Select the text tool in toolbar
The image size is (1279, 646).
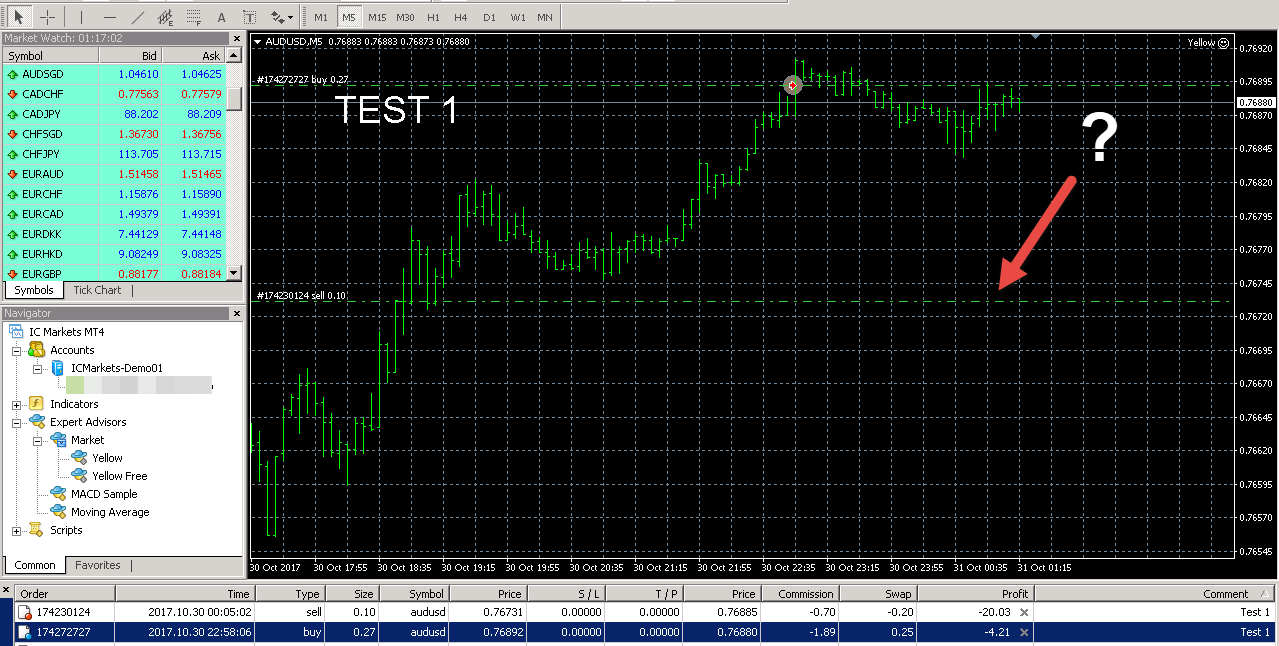[x=221, y=17]
